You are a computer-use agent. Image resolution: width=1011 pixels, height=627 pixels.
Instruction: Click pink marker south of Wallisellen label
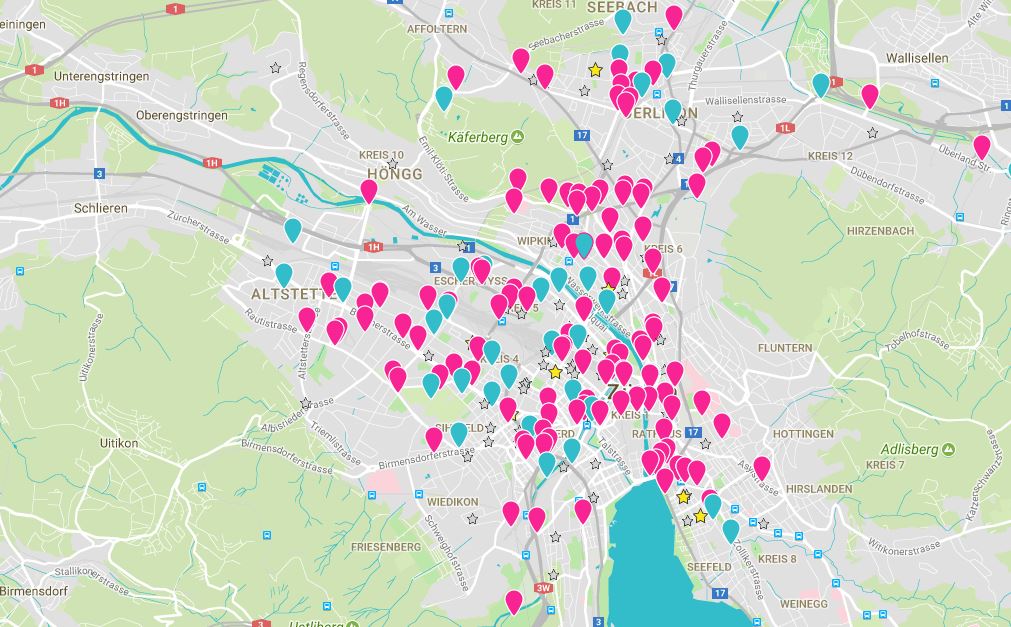pyautogui.click(x=870, y=96)
